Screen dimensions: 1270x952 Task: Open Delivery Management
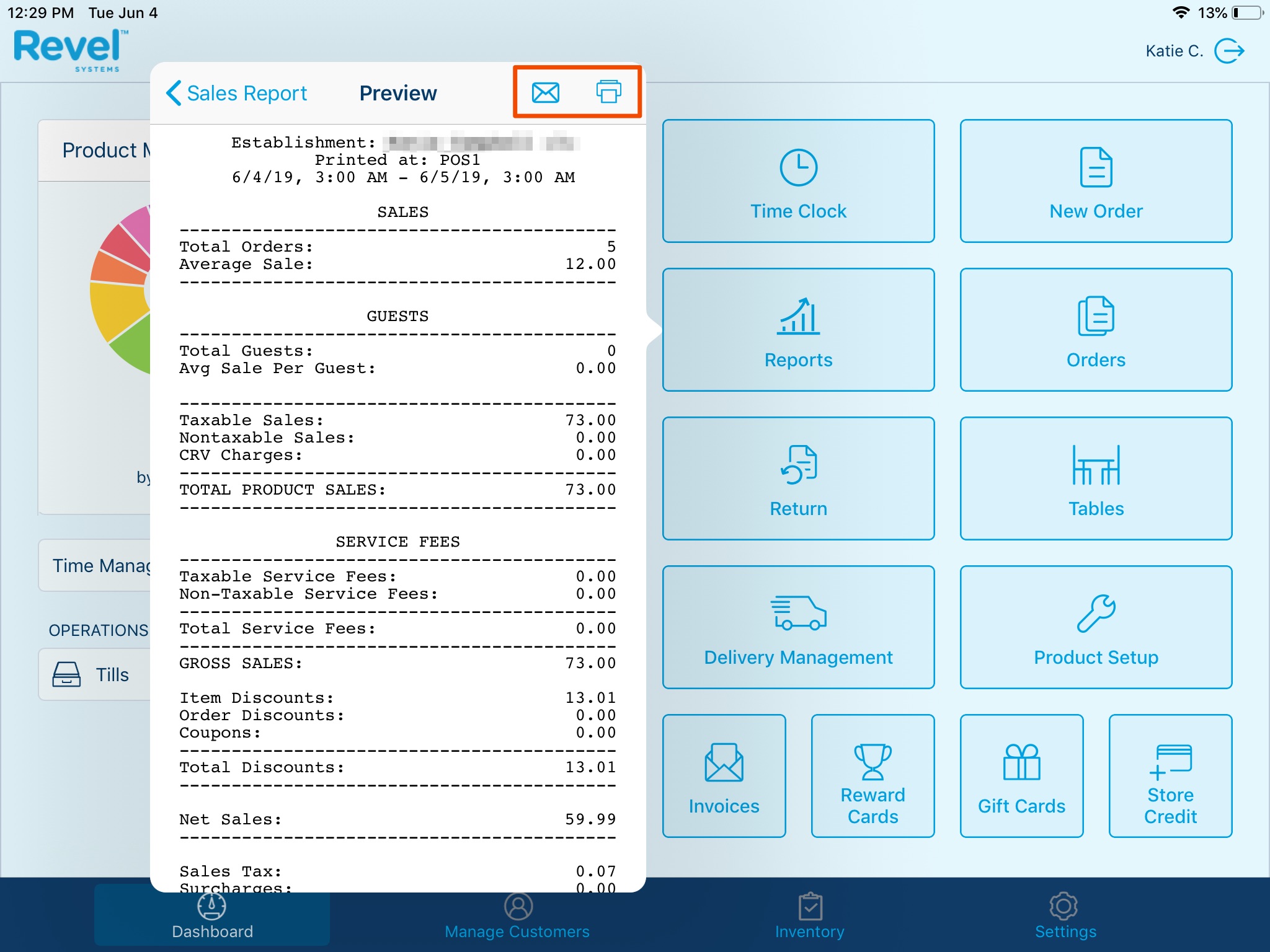tap(798, 627)
